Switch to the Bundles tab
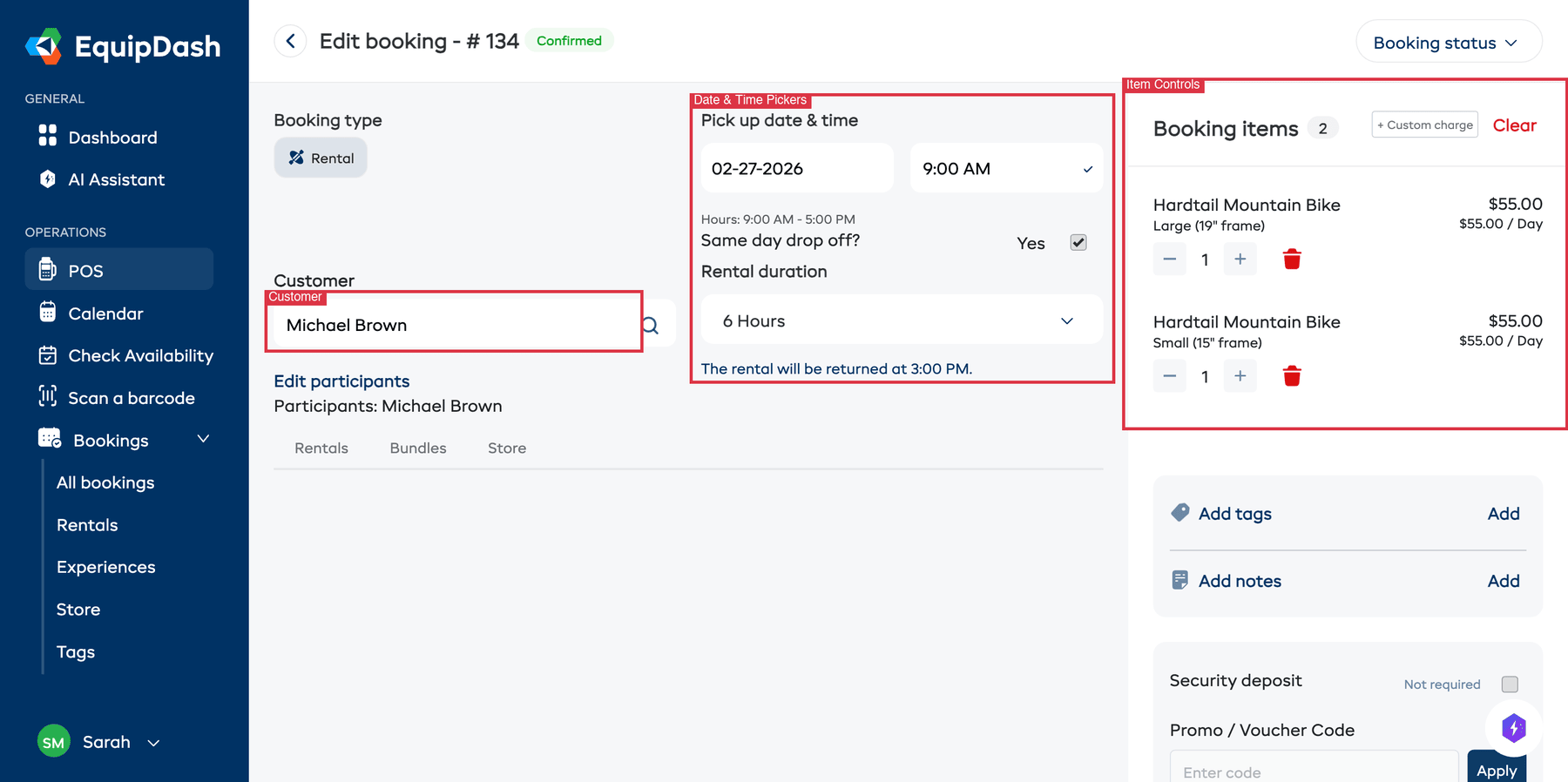This screenshot has height=782, width=1568. pos(418,448)
